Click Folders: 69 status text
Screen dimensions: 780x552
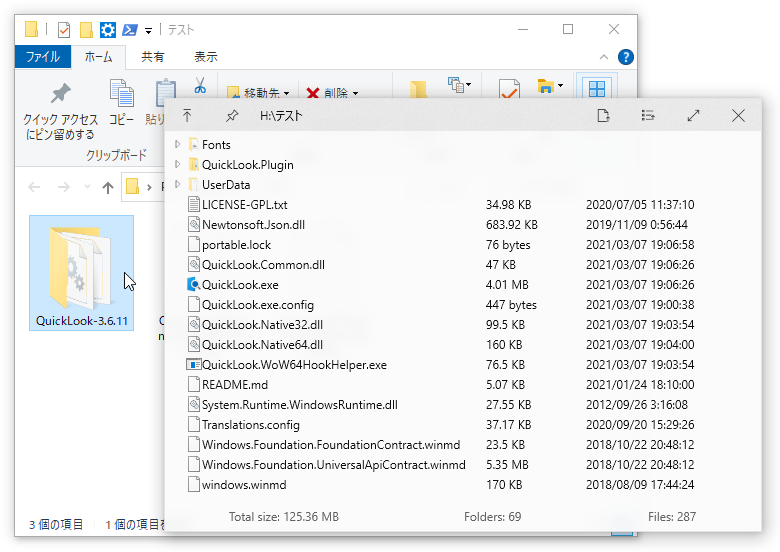492,517
